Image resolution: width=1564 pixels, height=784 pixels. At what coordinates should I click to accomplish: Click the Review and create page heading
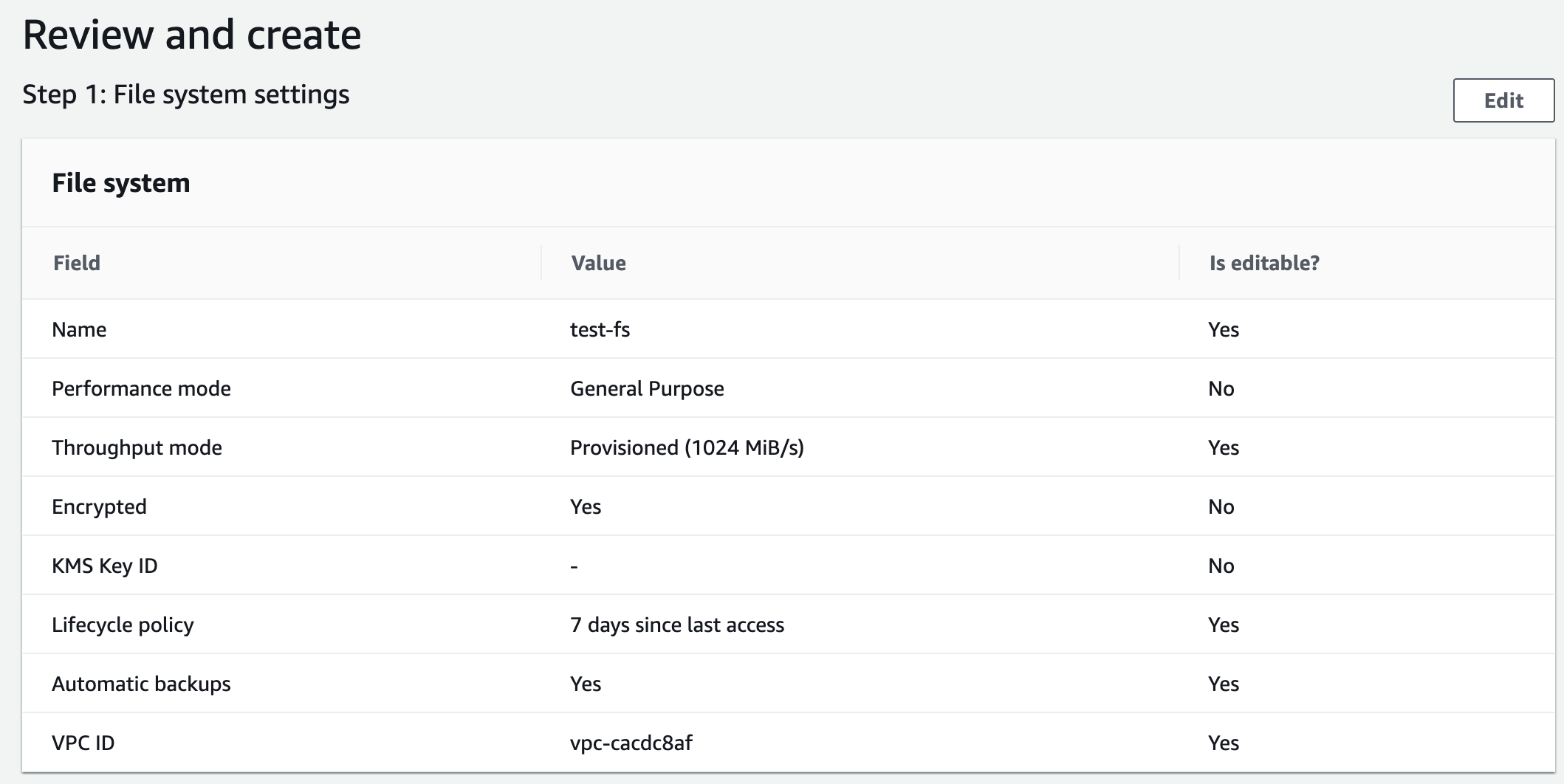coord(193,33)
